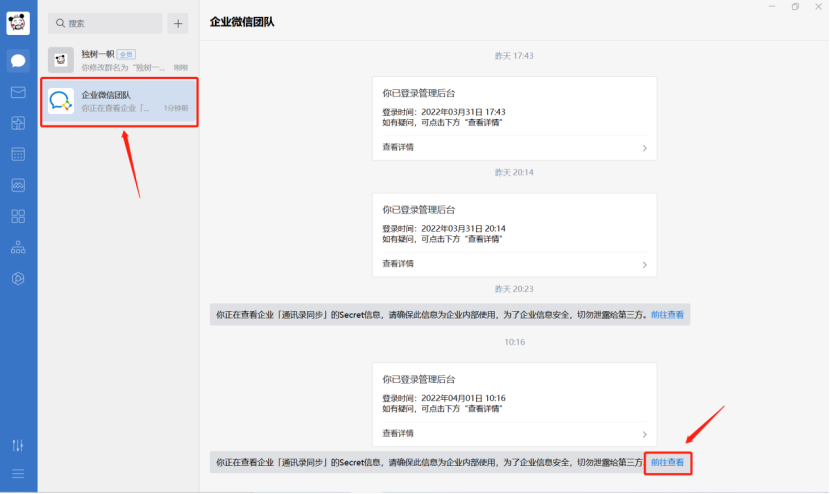Open the Calendar icon in the sidebar
This screenshot has width=830, height=494.
[18, 154]
